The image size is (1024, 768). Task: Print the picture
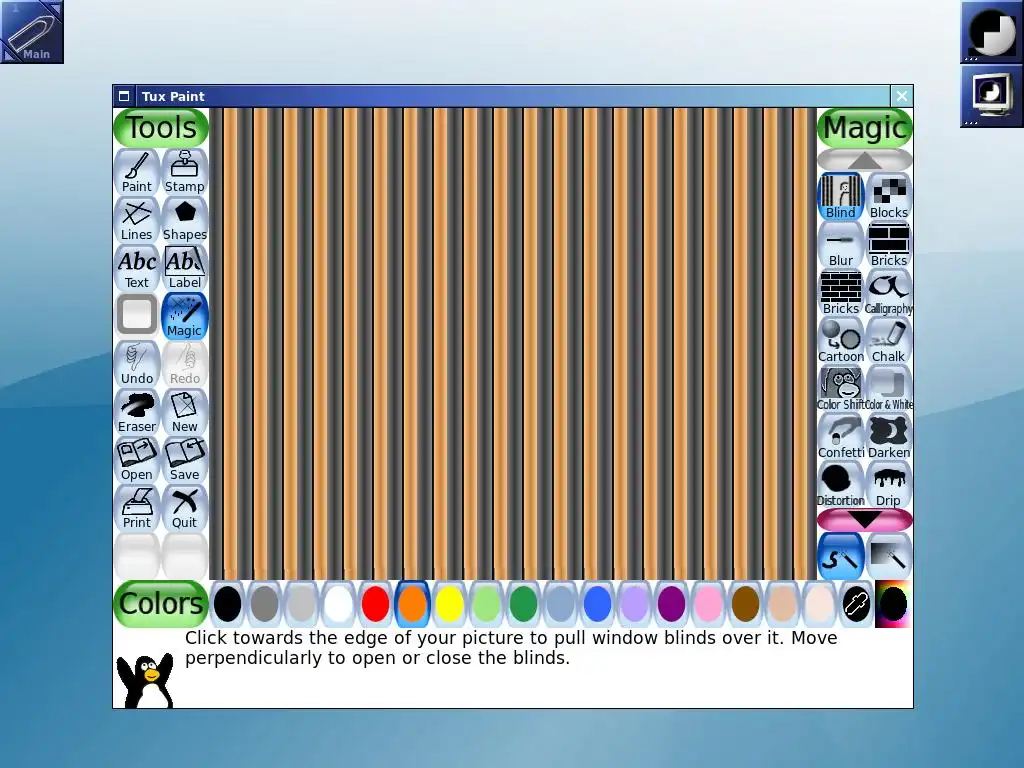point(136,508)
